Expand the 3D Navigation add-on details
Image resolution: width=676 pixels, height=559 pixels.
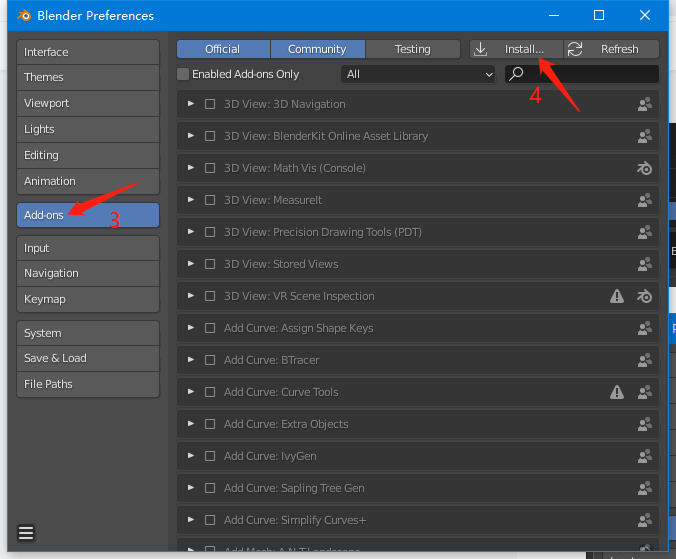click(x=191, y=104)
